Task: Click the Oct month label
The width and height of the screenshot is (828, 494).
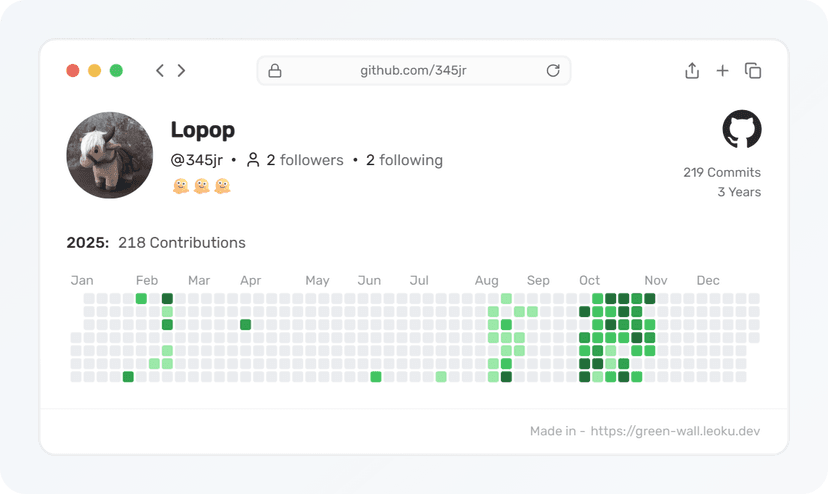Action: (590, 281)
